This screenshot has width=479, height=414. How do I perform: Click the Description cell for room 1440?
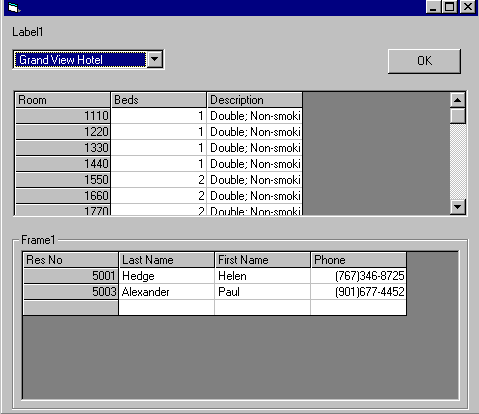pyautogui.click(x=255, y=164)
